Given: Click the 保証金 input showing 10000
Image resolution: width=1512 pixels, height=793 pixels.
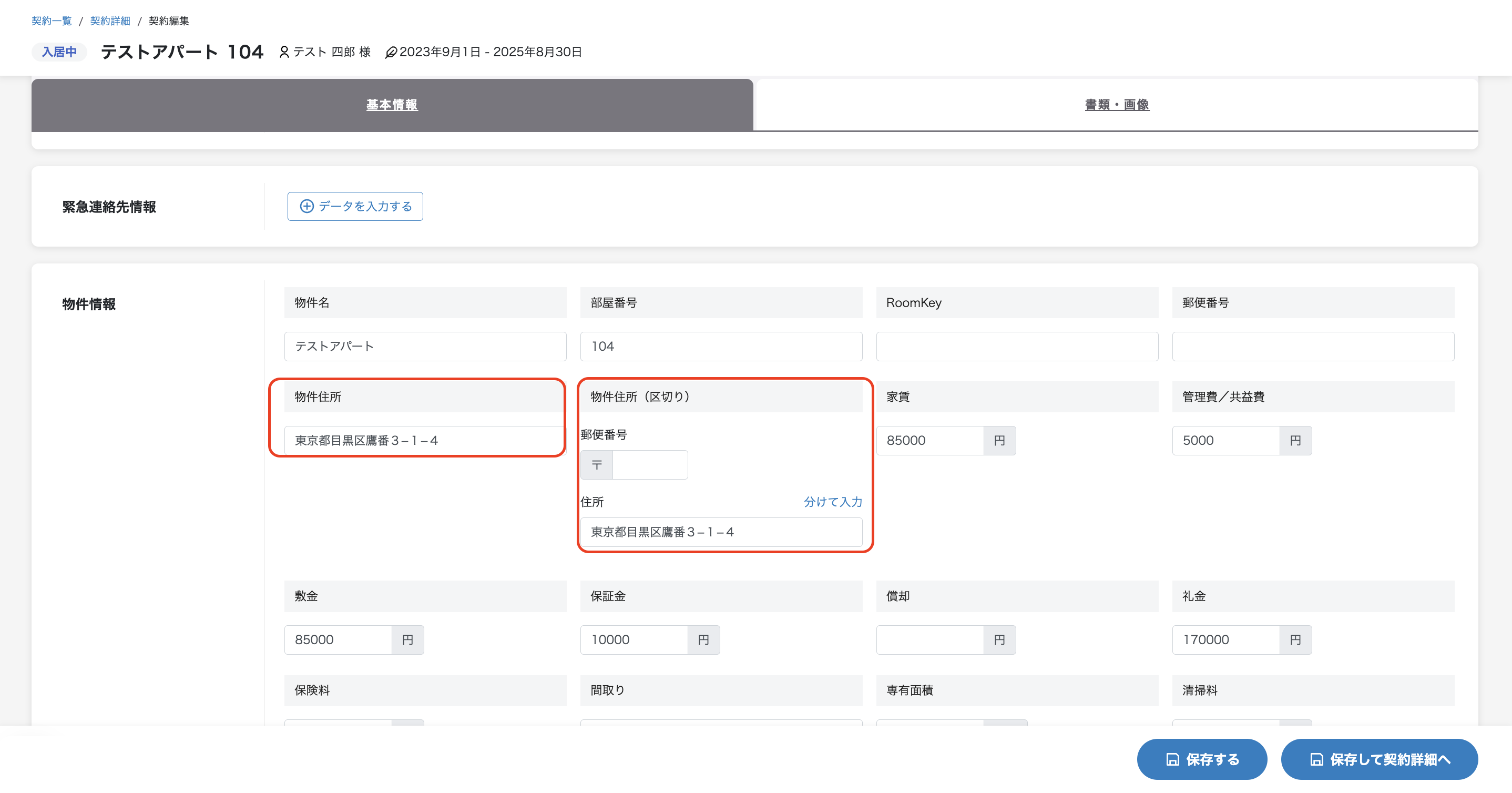Looking at the screenshot, I should 634,640.
